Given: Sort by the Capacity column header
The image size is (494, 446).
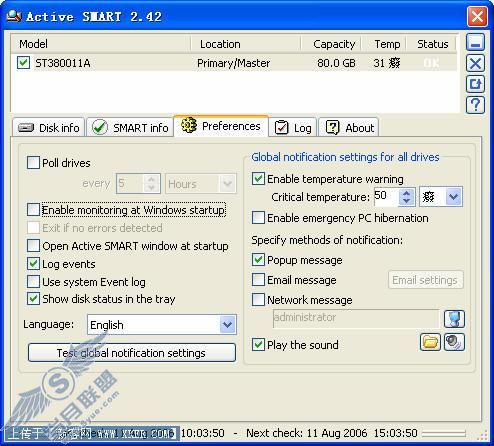Looking at the screenshot, I should click(331, 44).
